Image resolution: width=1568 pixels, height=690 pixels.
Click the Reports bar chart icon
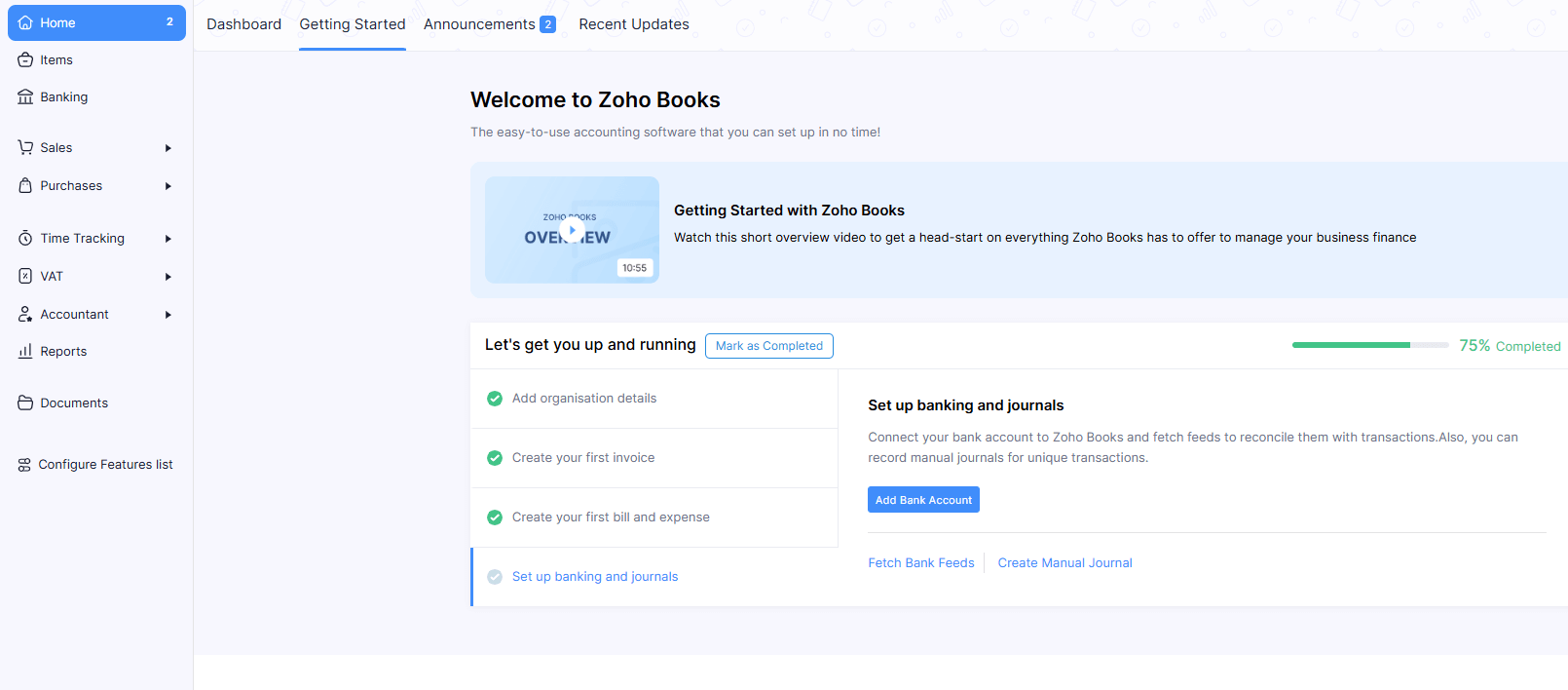25,352
